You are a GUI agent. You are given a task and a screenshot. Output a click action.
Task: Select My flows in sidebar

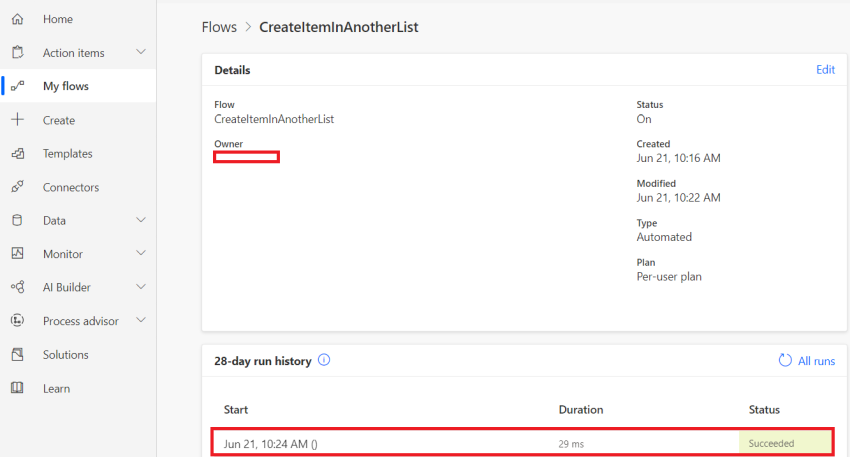(x=66, y=86)
